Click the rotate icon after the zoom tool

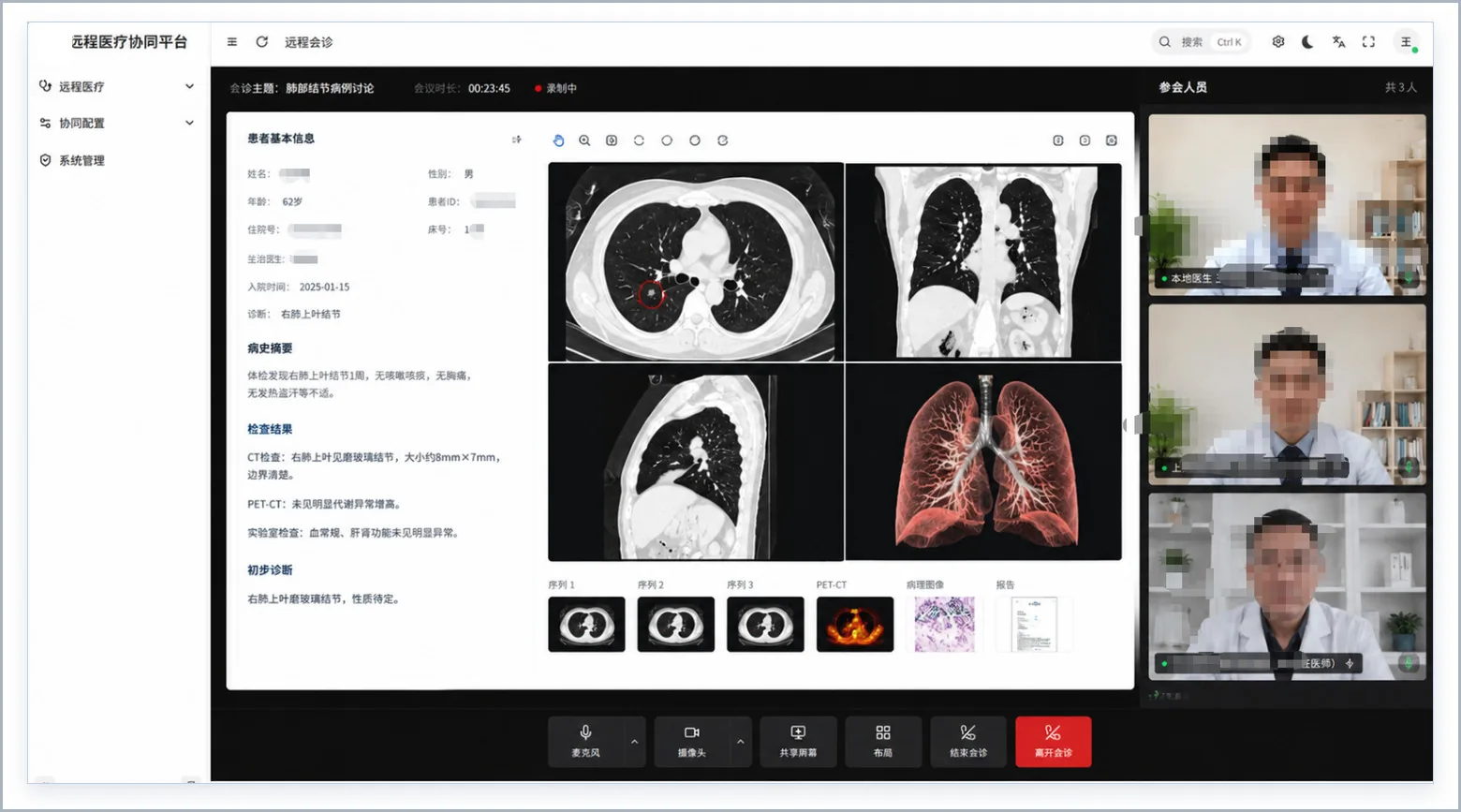pos(639,140)
